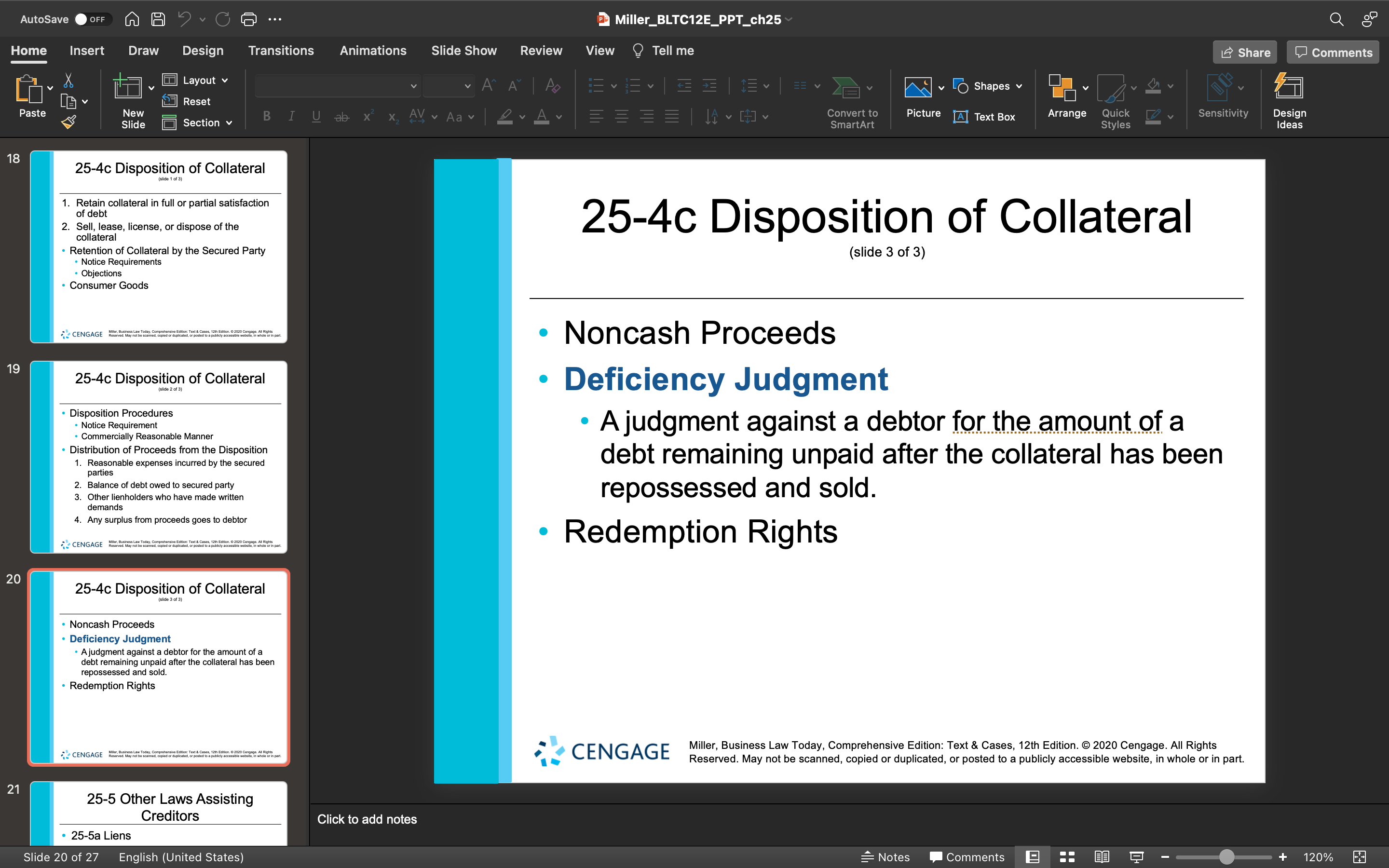
Task: Open the Comments button in ribbon
Action: (x=1333, y=52)
